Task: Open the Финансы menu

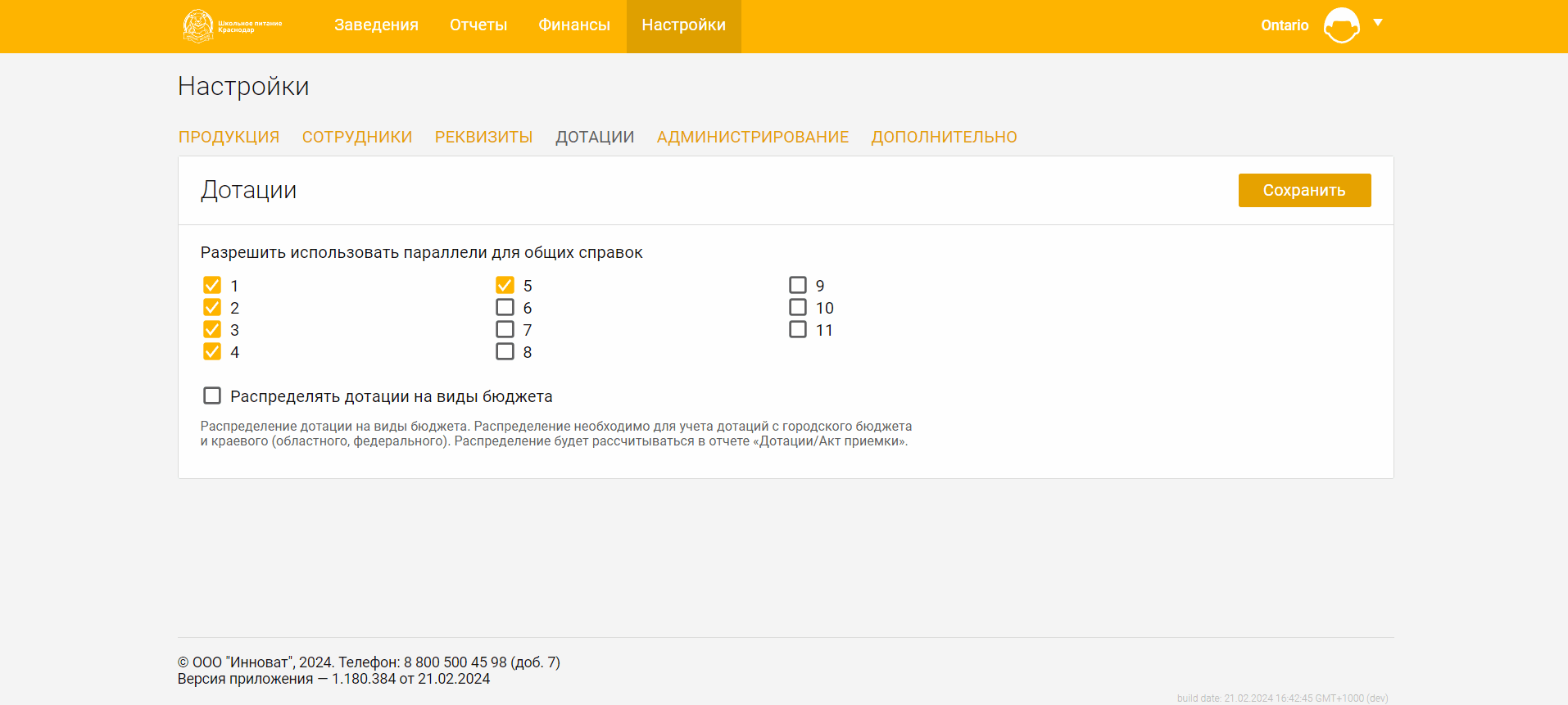Action: click(573, 25)
